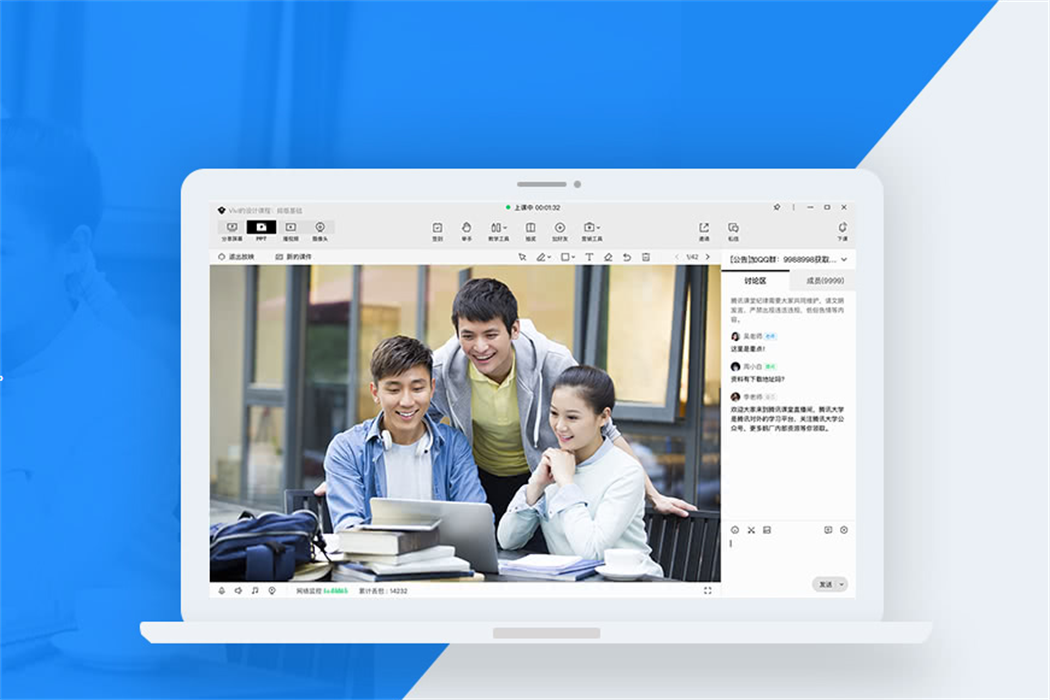Open the pen tool dropdown
Viewport: 1050px width, 700px height.
tap(543, 257)
